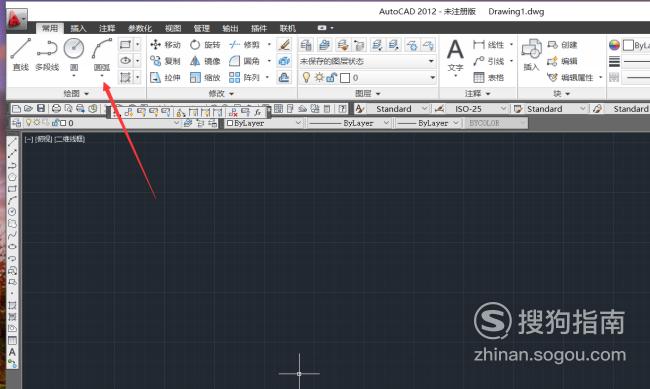Open the layer properties manager icon
650x389 pixels.
(x=306, y=45)
